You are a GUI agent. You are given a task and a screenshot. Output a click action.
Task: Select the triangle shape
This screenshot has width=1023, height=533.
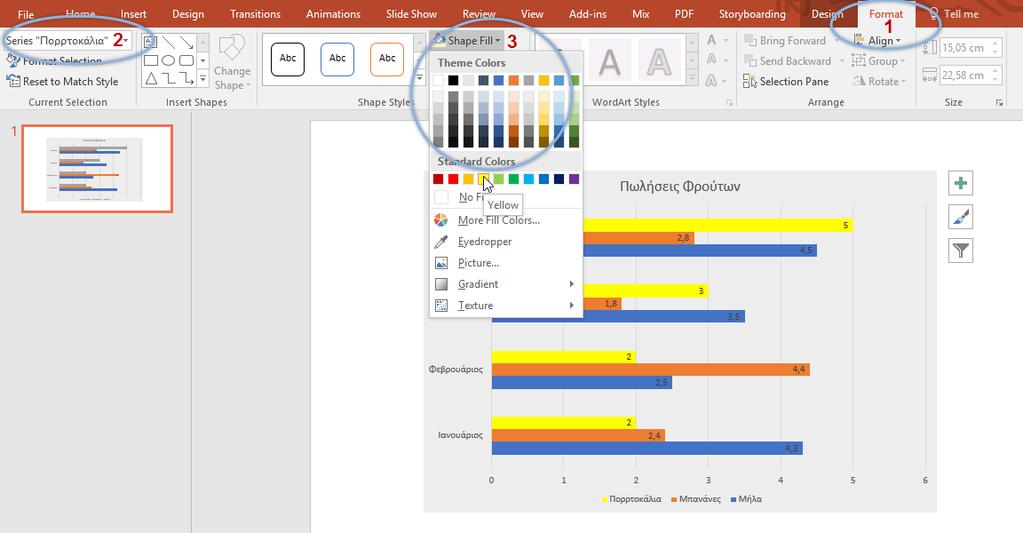(x=150, y=79)
